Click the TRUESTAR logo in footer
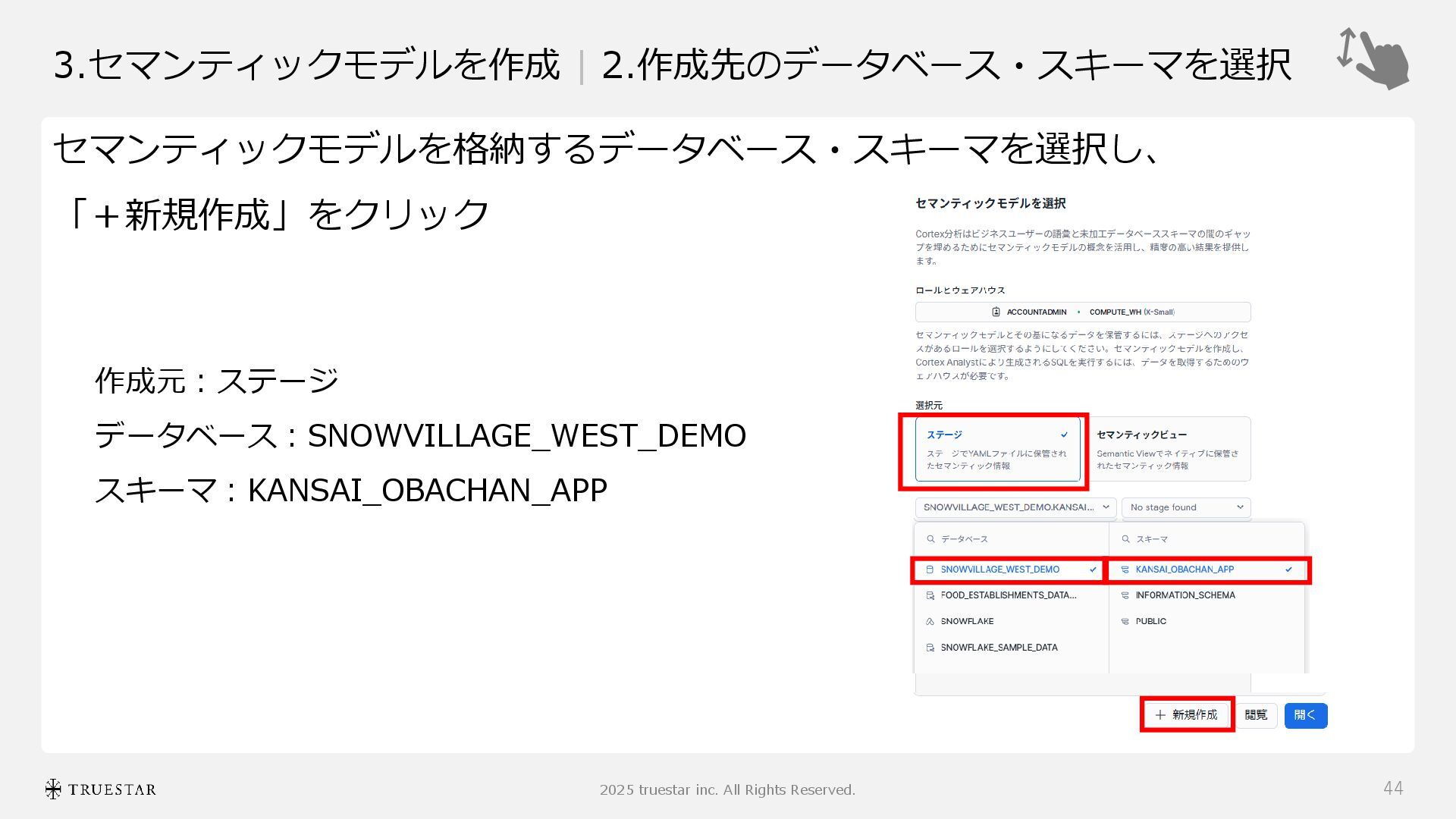This screenshot has height=819, width=1456. [100, 789]
